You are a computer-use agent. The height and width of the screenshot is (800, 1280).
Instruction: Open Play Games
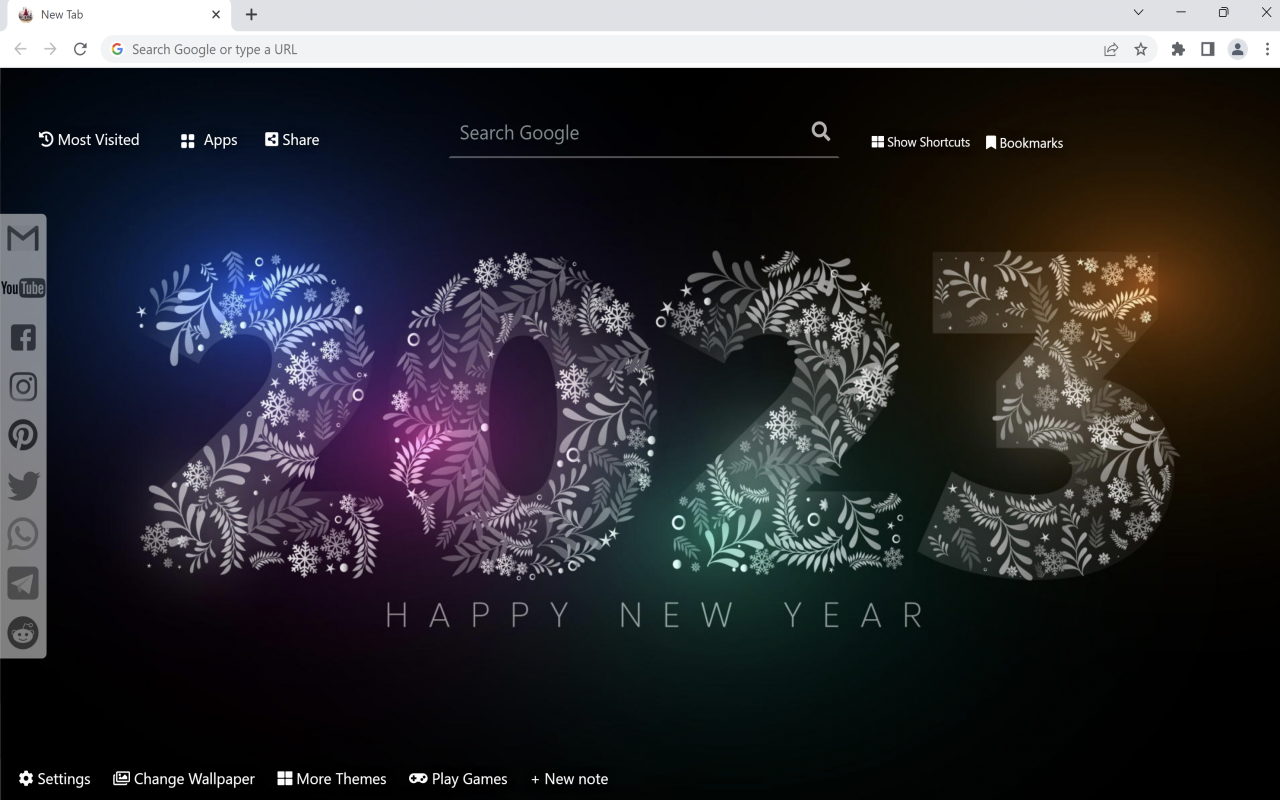pyautogui.click(x=458, y=779)
